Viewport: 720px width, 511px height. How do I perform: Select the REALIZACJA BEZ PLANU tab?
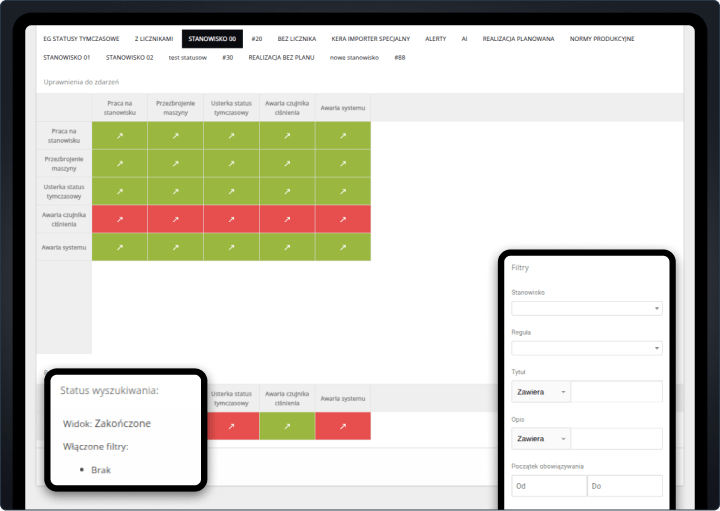[x=281, y=58]
